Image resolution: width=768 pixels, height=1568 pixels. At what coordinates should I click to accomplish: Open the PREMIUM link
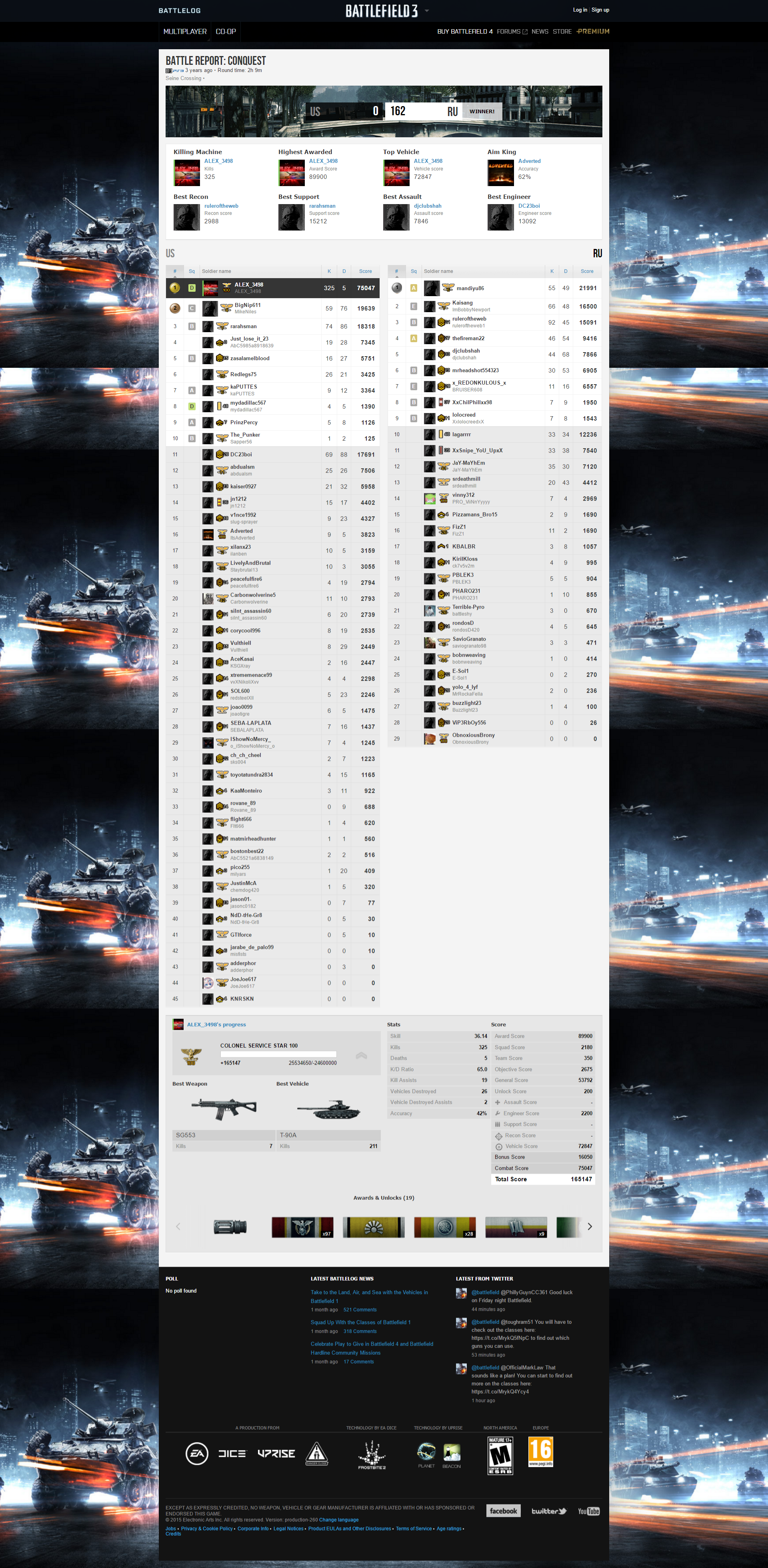pos(593,32)
